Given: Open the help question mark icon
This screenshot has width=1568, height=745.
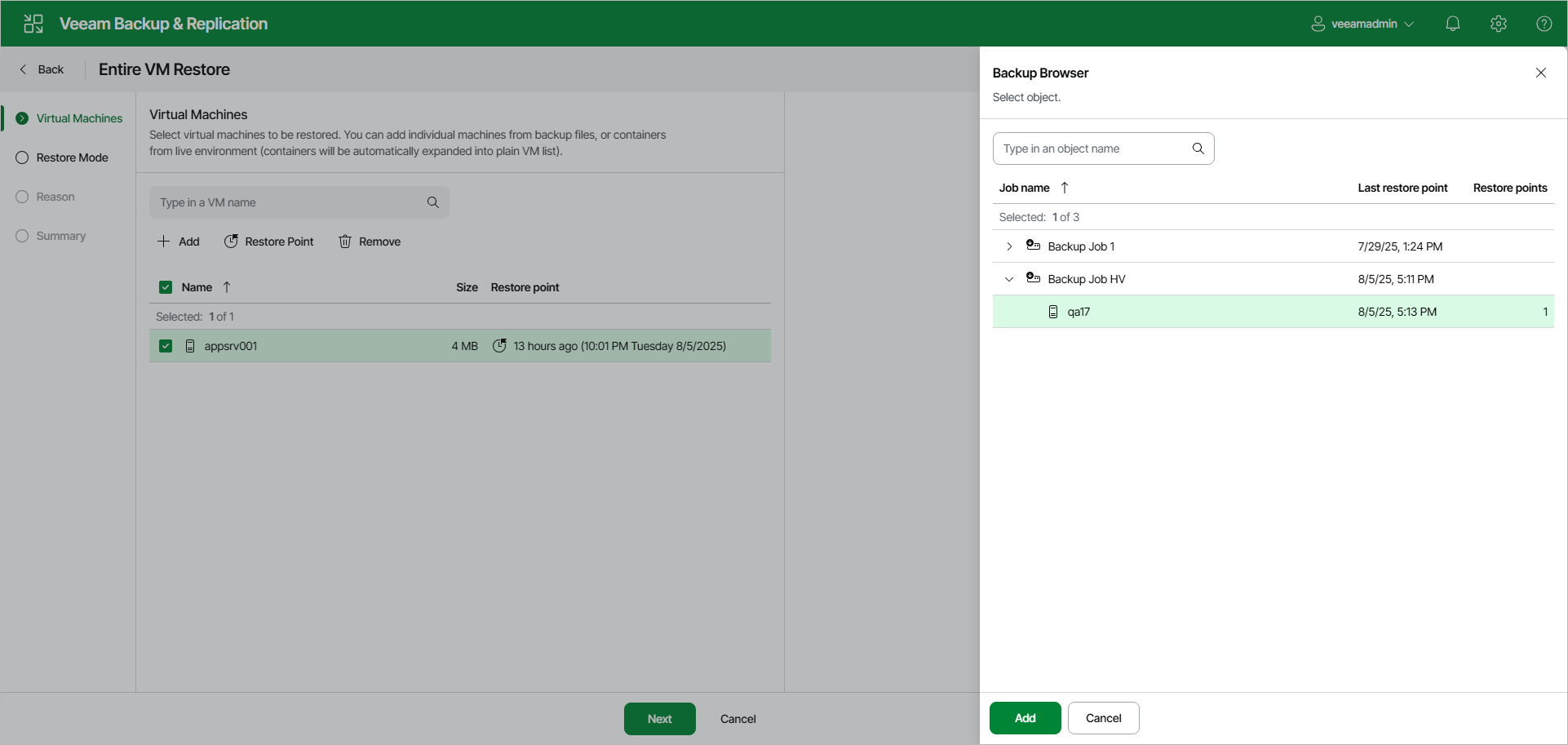Looking at the screenshot, I should tap(1544, 24).
